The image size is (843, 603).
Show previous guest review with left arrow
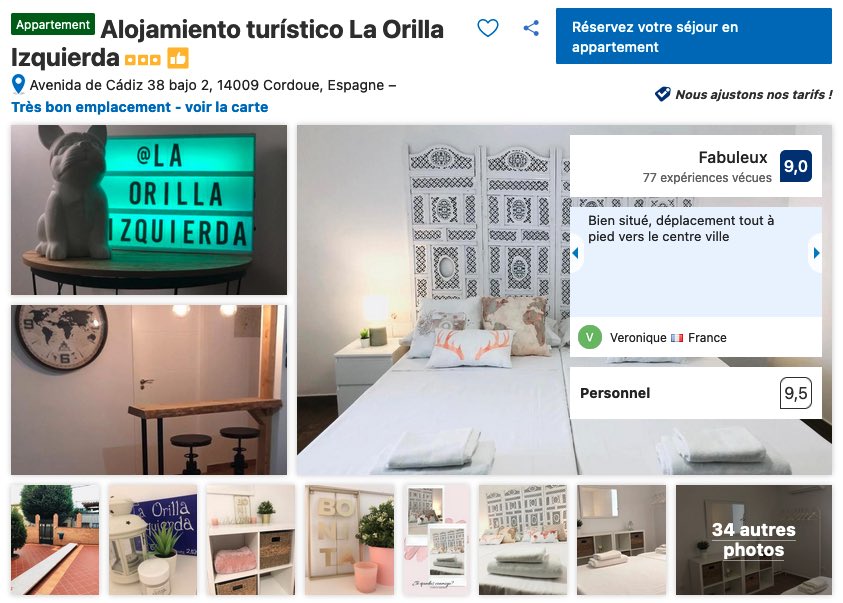point(576,253)
